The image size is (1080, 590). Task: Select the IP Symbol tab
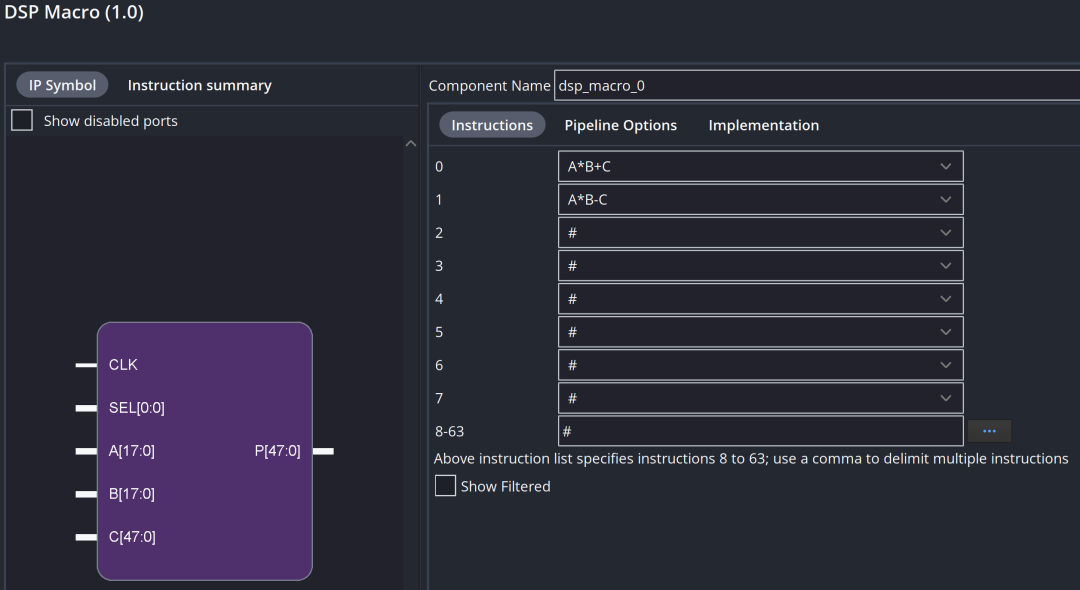pos(62,85)
